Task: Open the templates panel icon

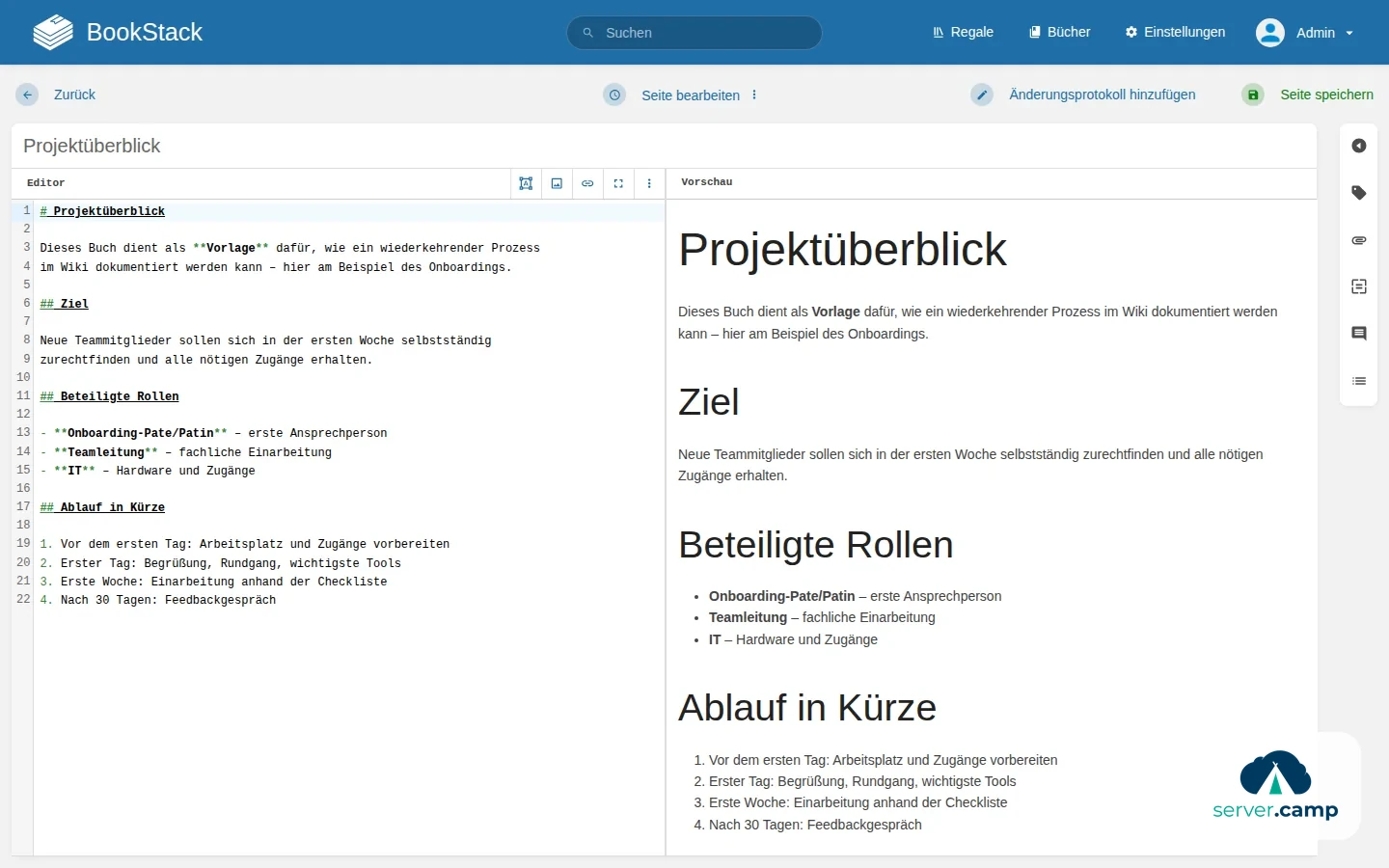Action: pos(1359,286)
